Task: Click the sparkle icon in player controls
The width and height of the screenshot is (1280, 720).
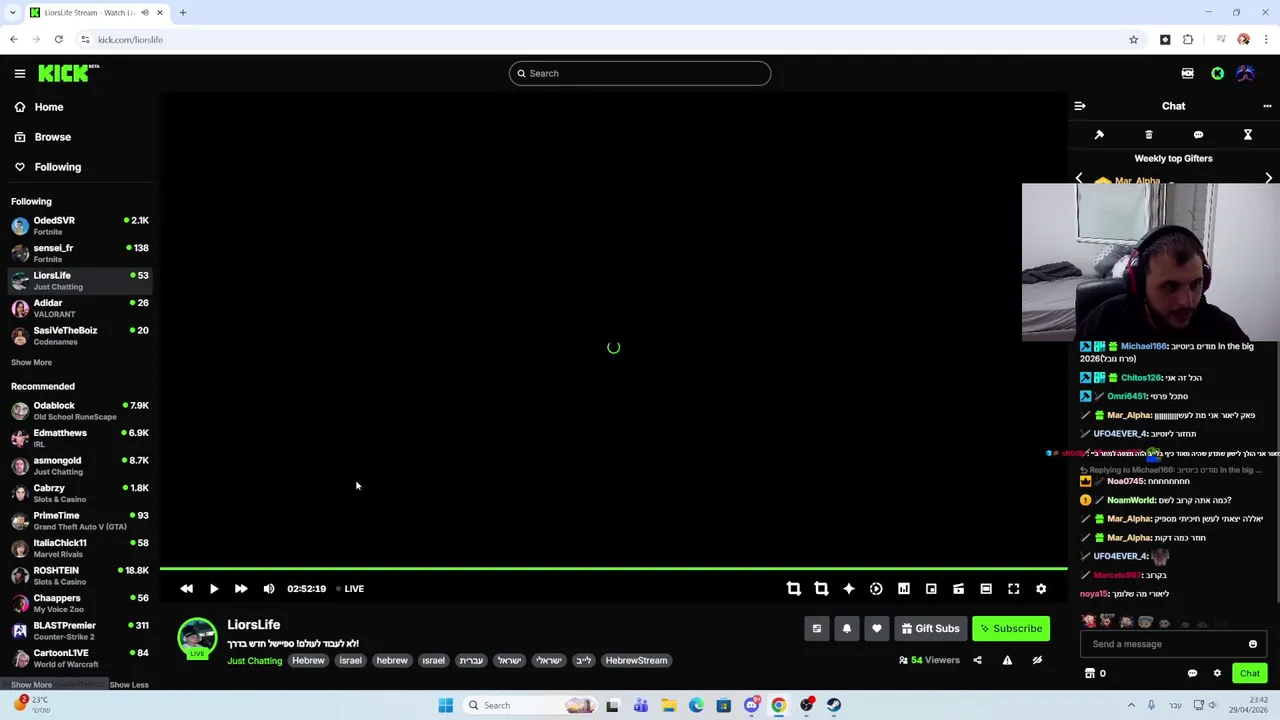Action: pos(849,589)
